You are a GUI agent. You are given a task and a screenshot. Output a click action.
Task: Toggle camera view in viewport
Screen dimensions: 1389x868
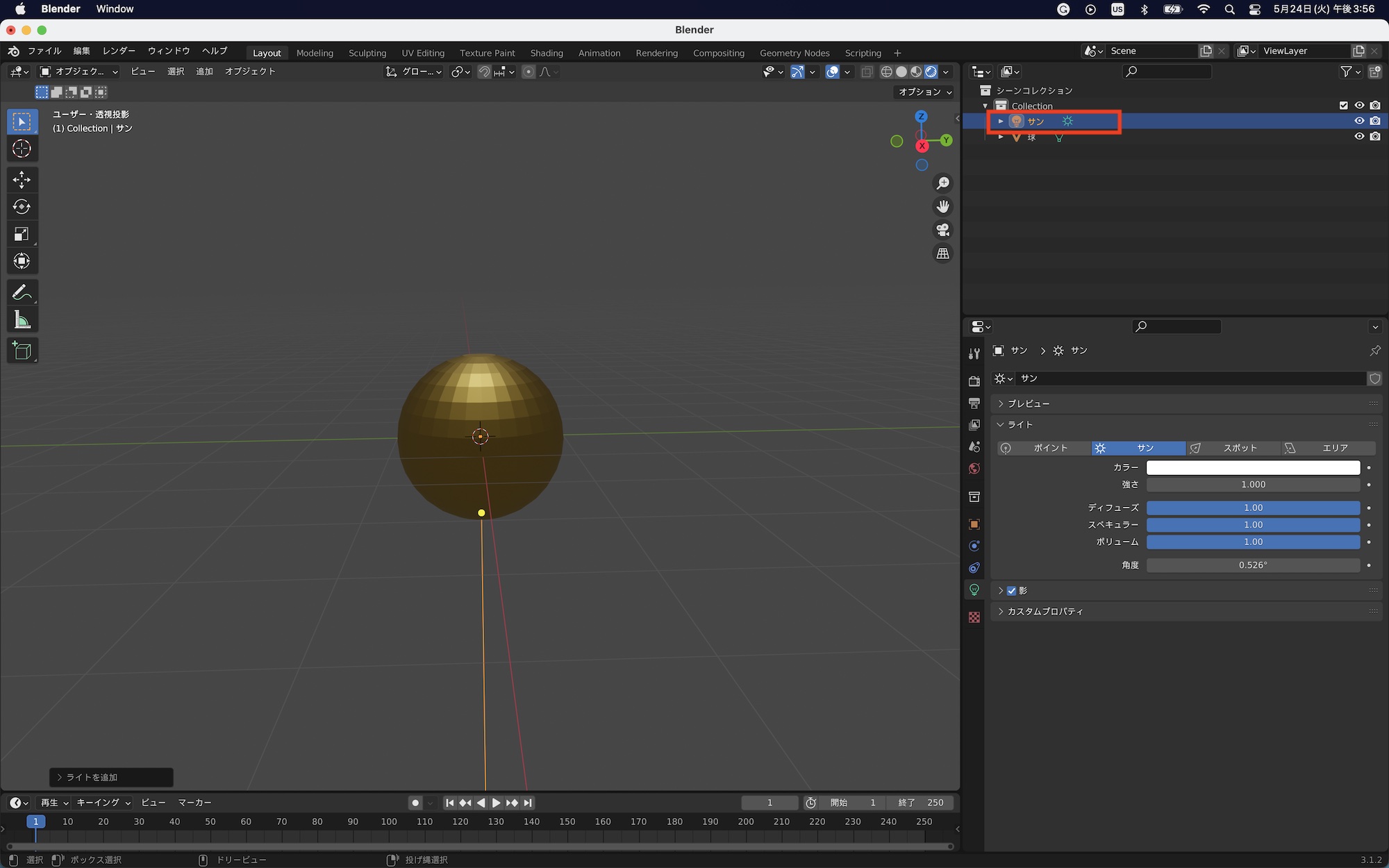(x=942, y=230)
